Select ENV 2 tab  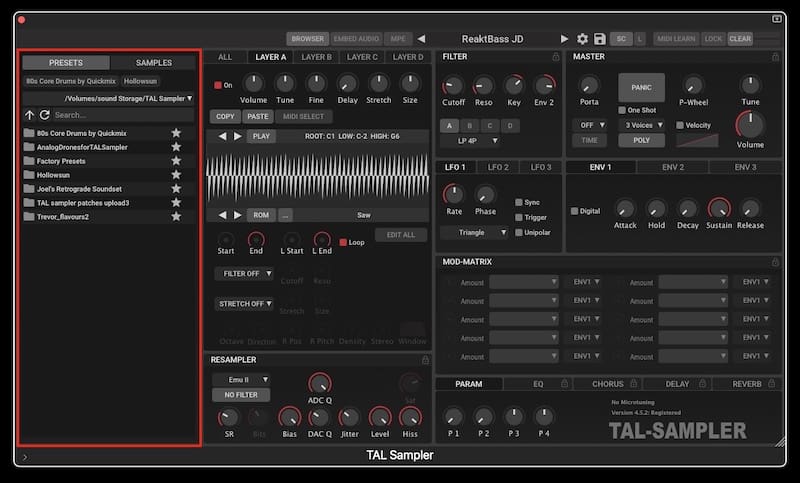point(672,167)
